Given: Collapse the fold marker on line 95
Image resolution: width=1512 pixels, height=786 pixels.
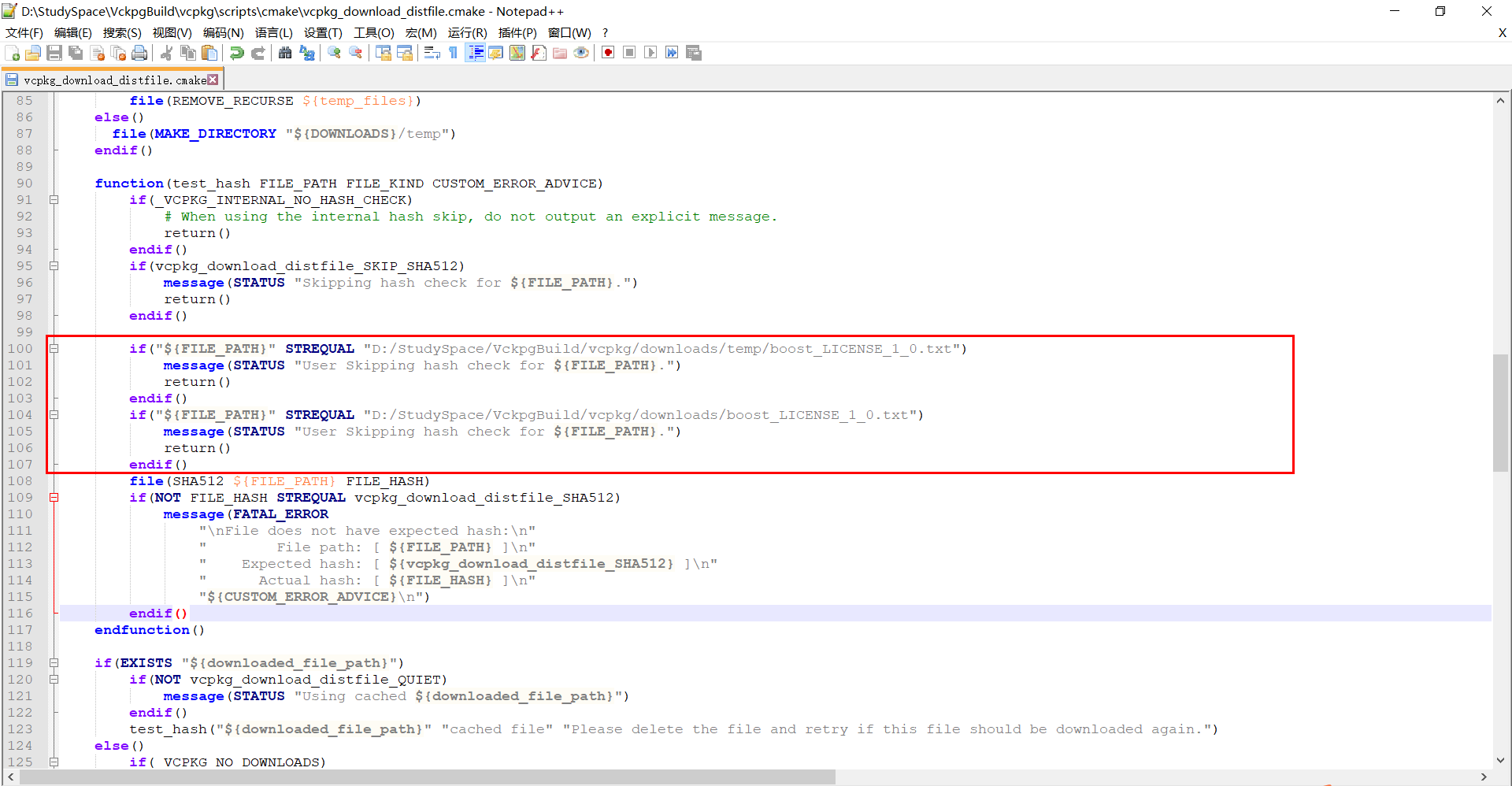Looking at the screenshot, I should (54, 266).
